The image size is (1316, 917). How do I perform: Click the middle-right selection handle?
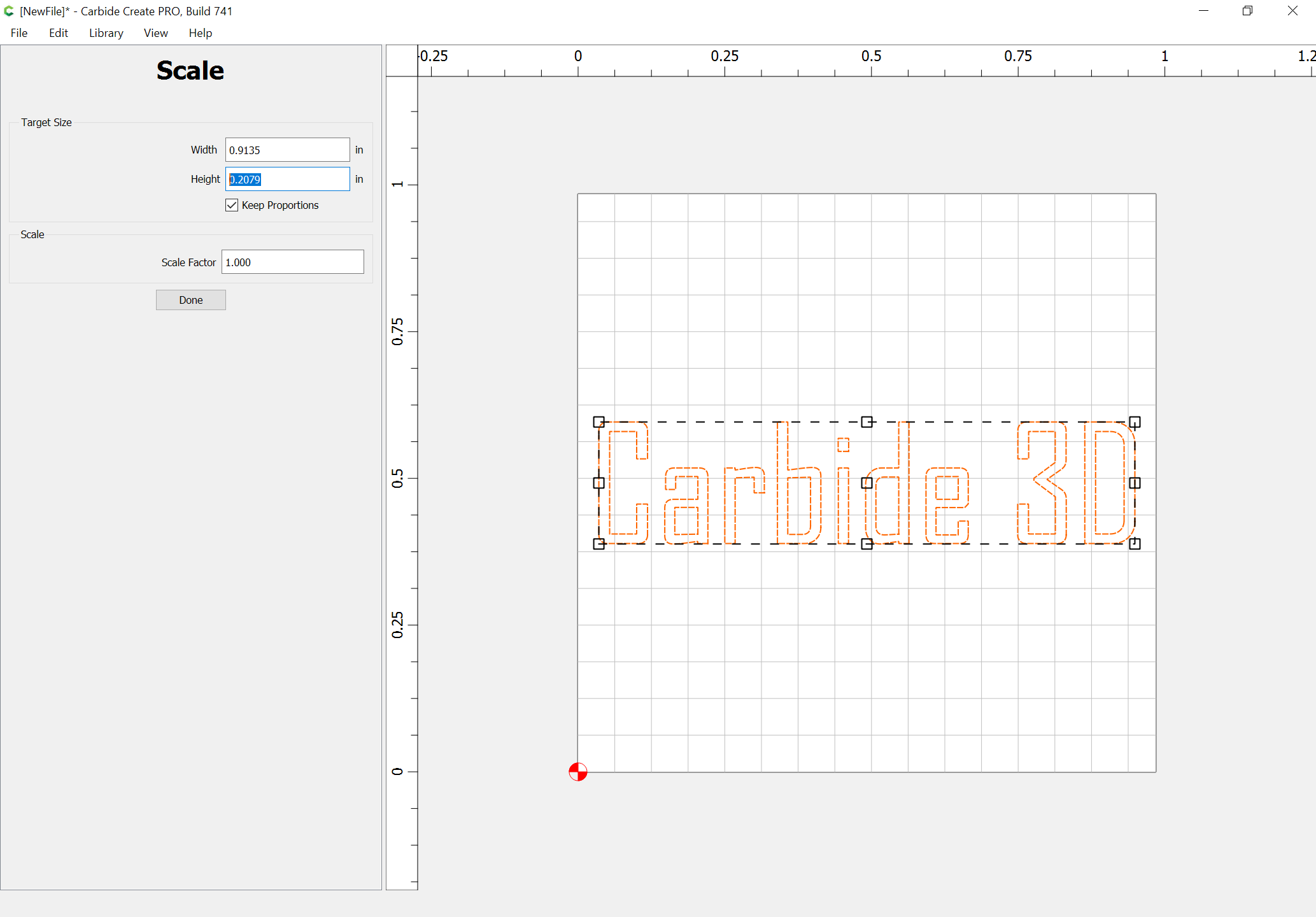pyautogui.click(x=1135, y=483)
